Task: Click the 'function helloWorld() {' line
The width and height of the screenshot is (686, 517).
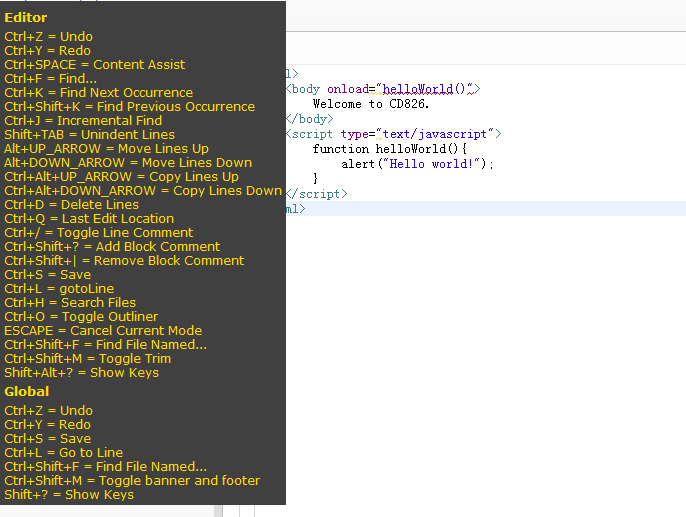Action: (390, 149)
